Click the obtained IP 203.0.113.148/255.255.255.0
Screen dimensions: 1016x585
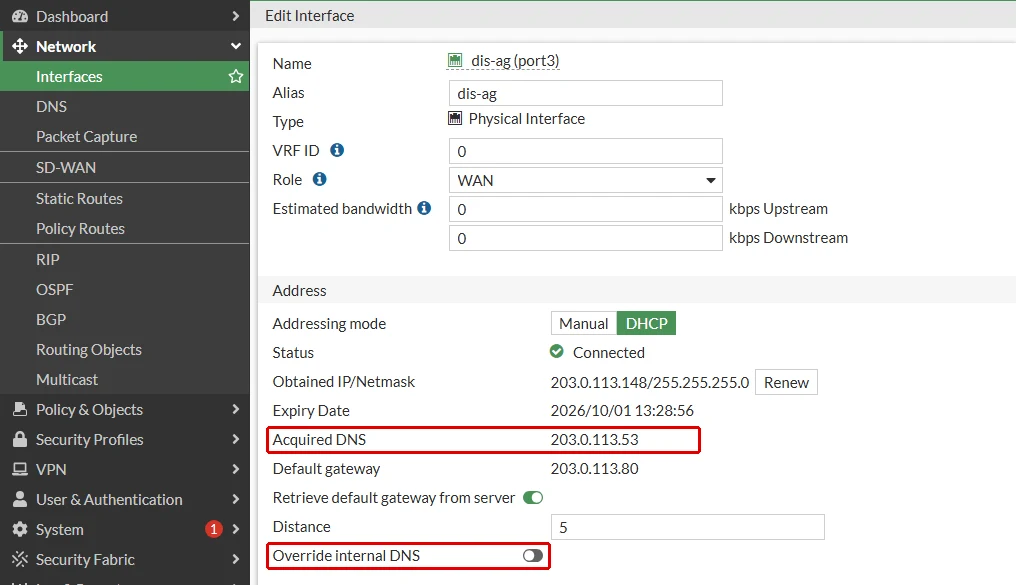(650, 382)
